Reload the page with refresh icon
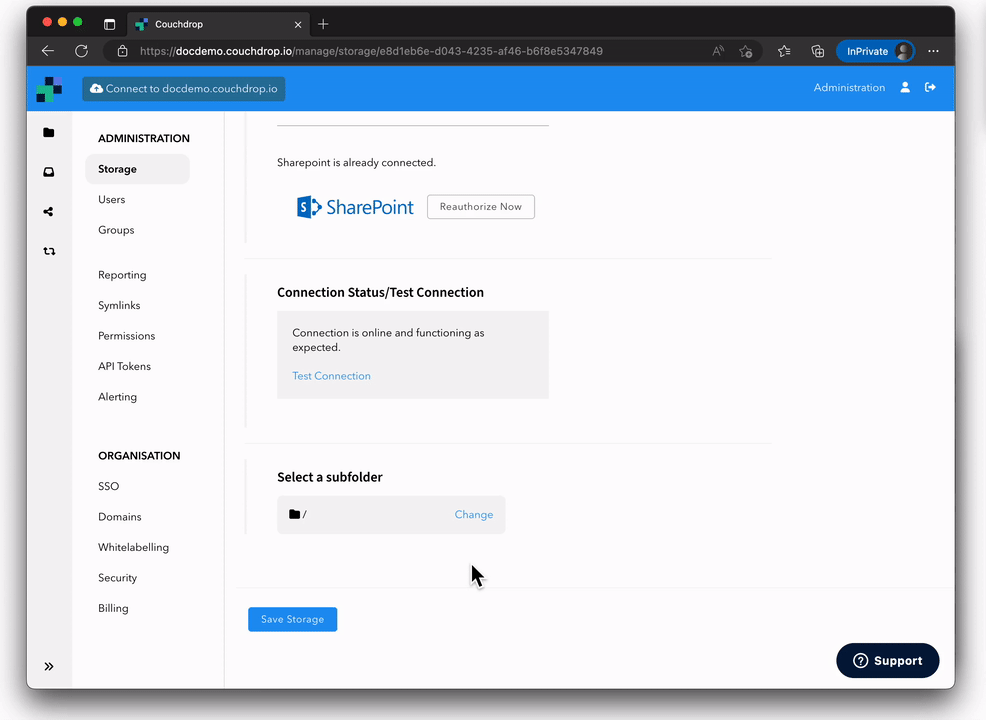 81,51
